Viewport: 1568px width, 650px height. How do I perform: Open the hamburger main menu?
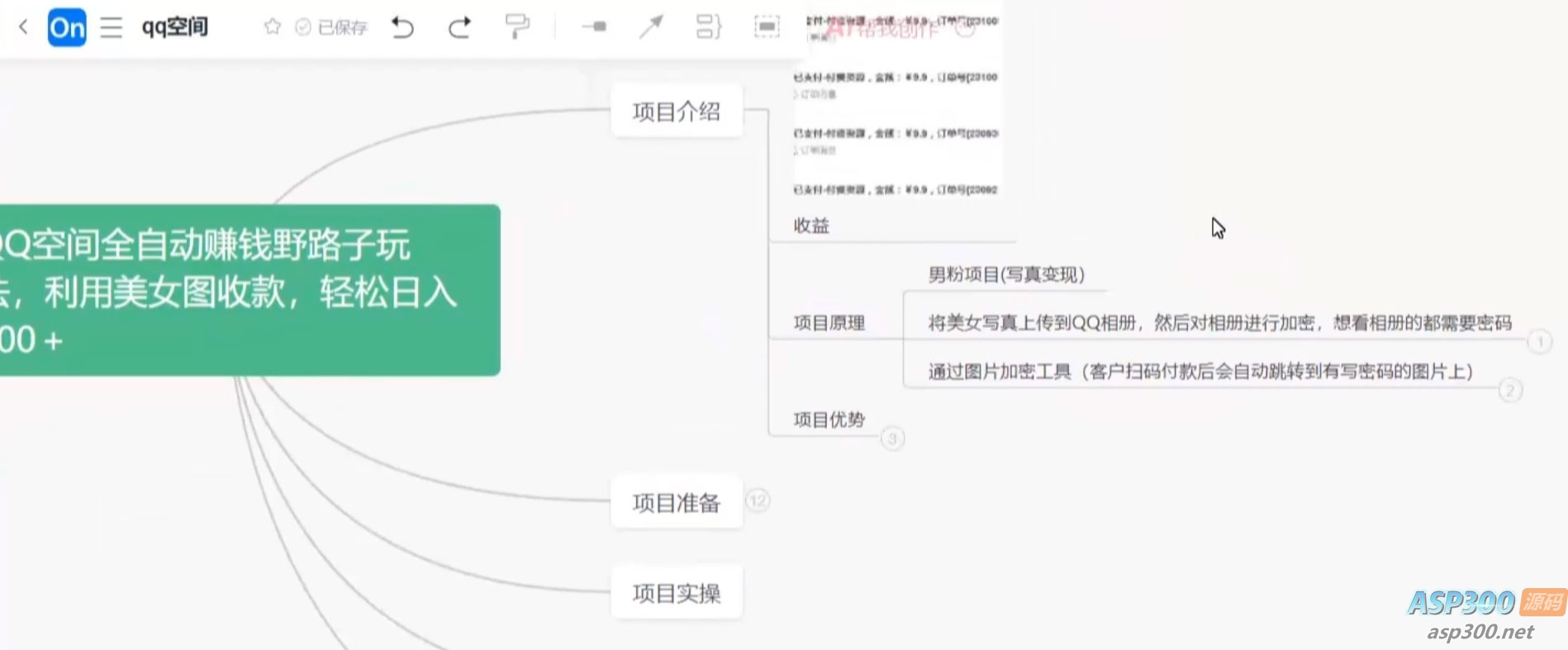tap(111, 27)
